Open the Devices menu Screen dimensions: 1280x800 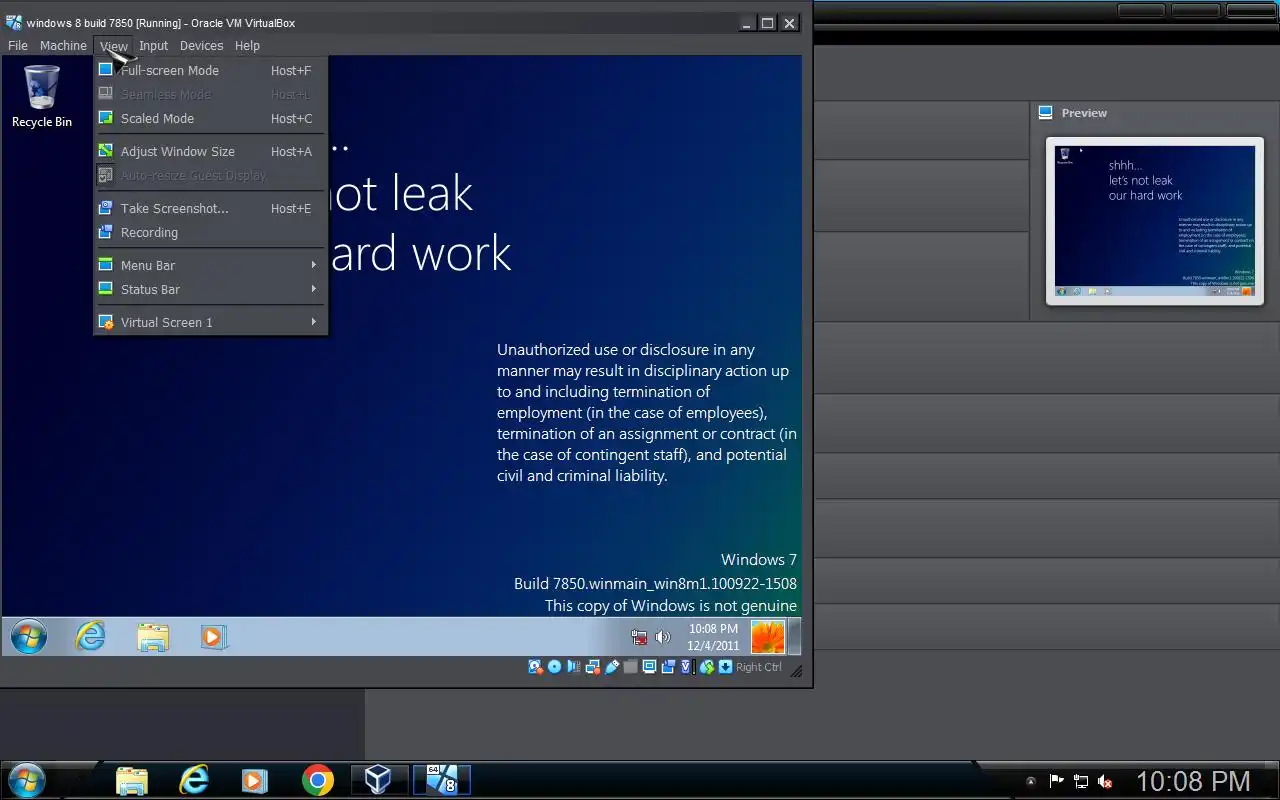(x=201, y=45)
